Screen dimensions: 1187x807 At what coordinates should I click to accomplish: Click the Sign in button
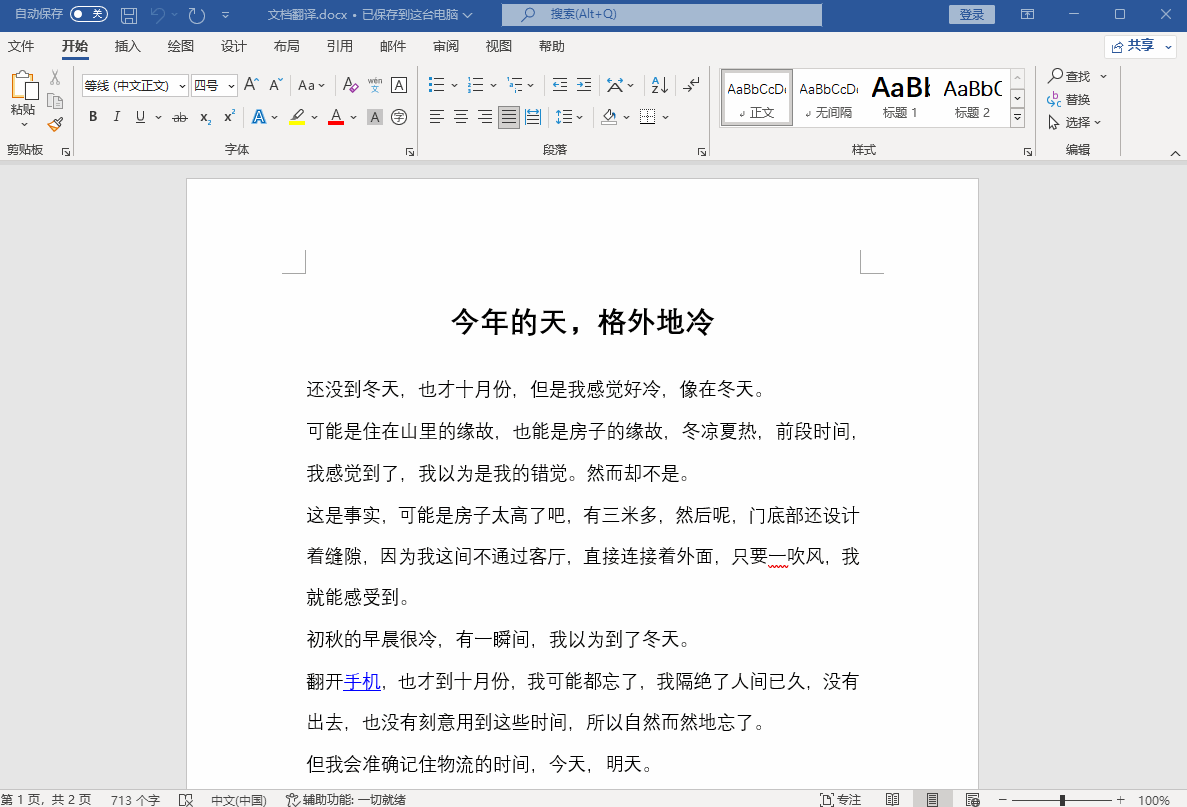click(x=972, y=14)
